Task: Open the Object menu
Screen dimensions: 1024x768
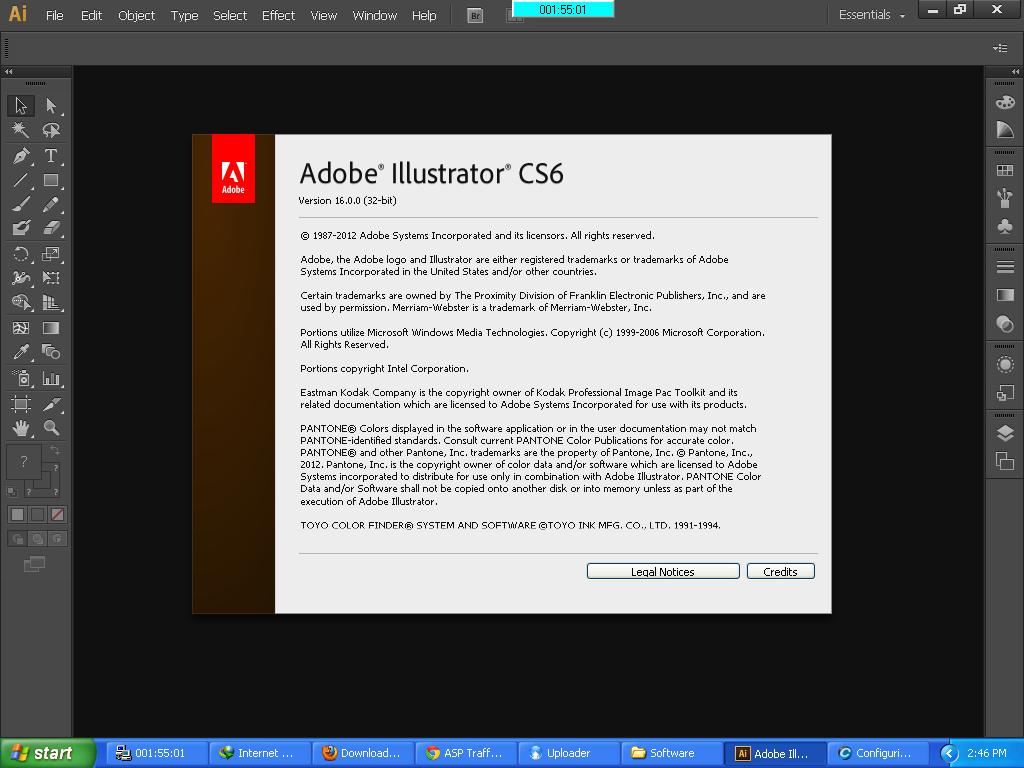Action: pos(136,15)
